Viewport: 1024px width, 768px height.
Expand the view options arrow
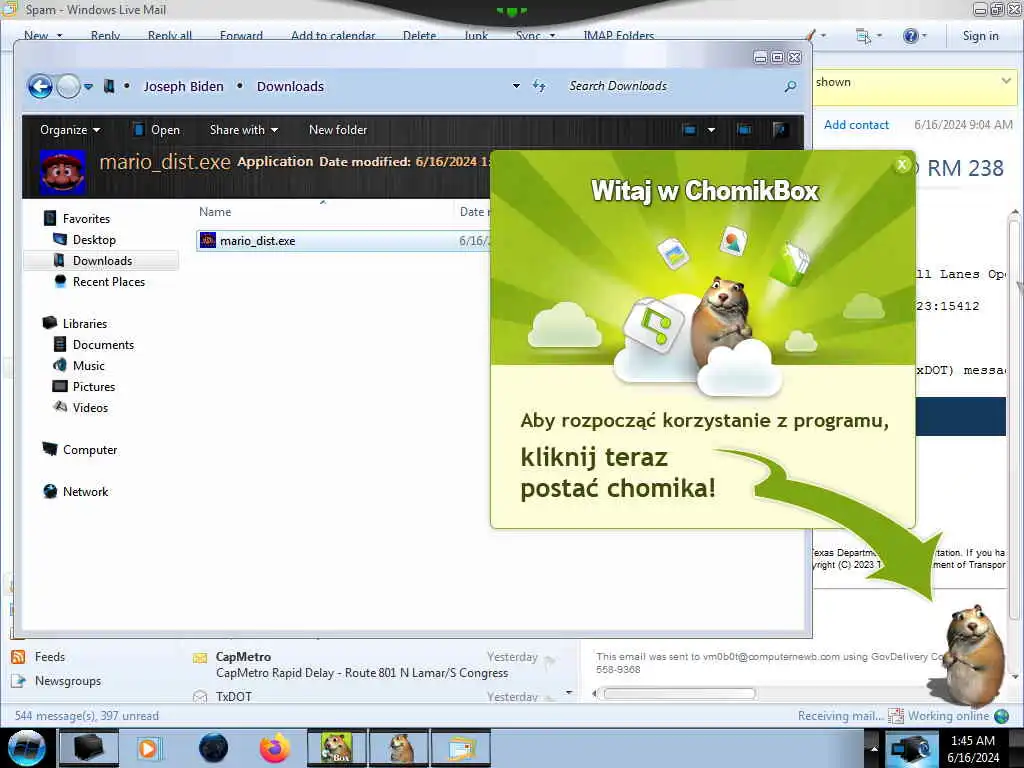711,130
